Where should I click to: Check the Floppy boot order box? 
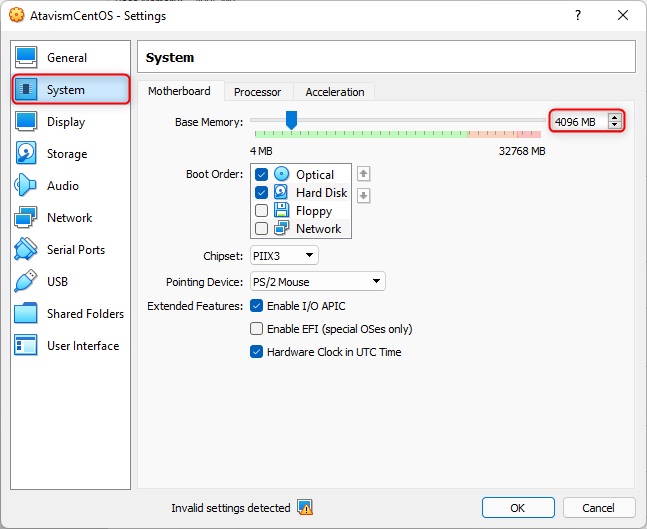pos(262,211)
